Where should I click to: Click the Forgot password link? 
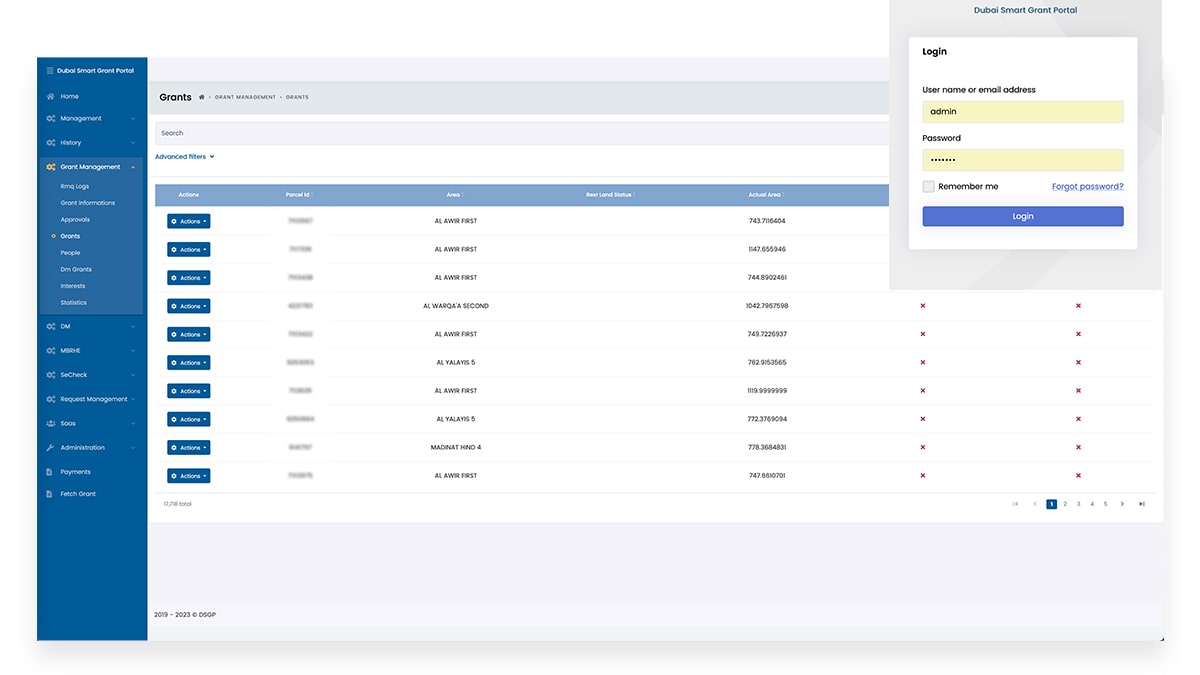pyautogui.click(x=1087, y=187)
